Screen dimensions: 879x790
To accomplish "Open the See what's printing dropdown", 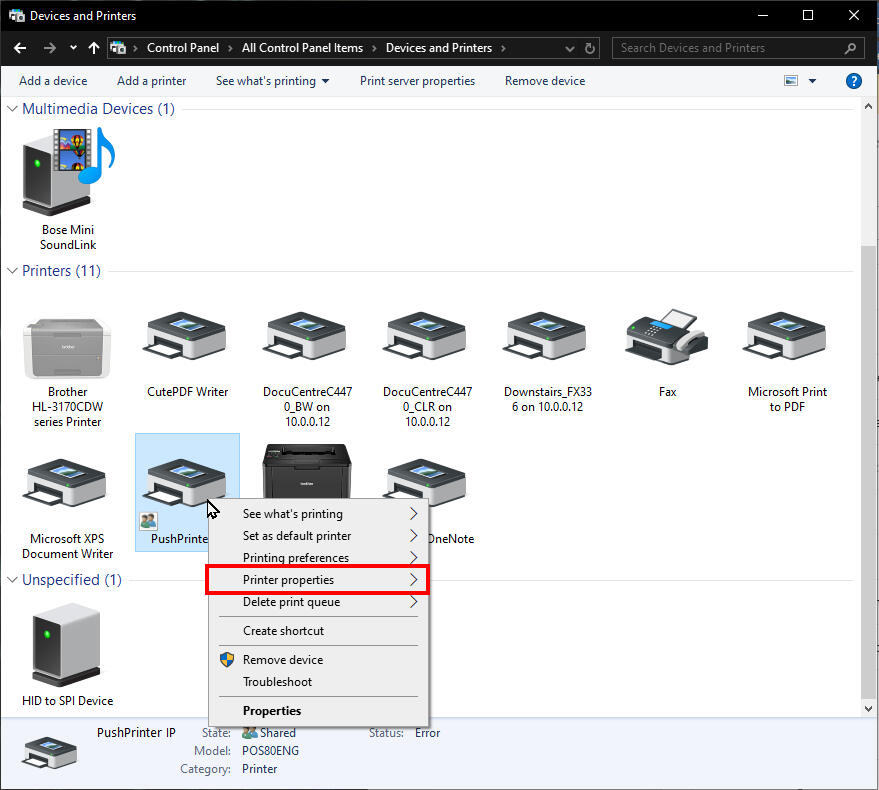I will pos(272,81).
